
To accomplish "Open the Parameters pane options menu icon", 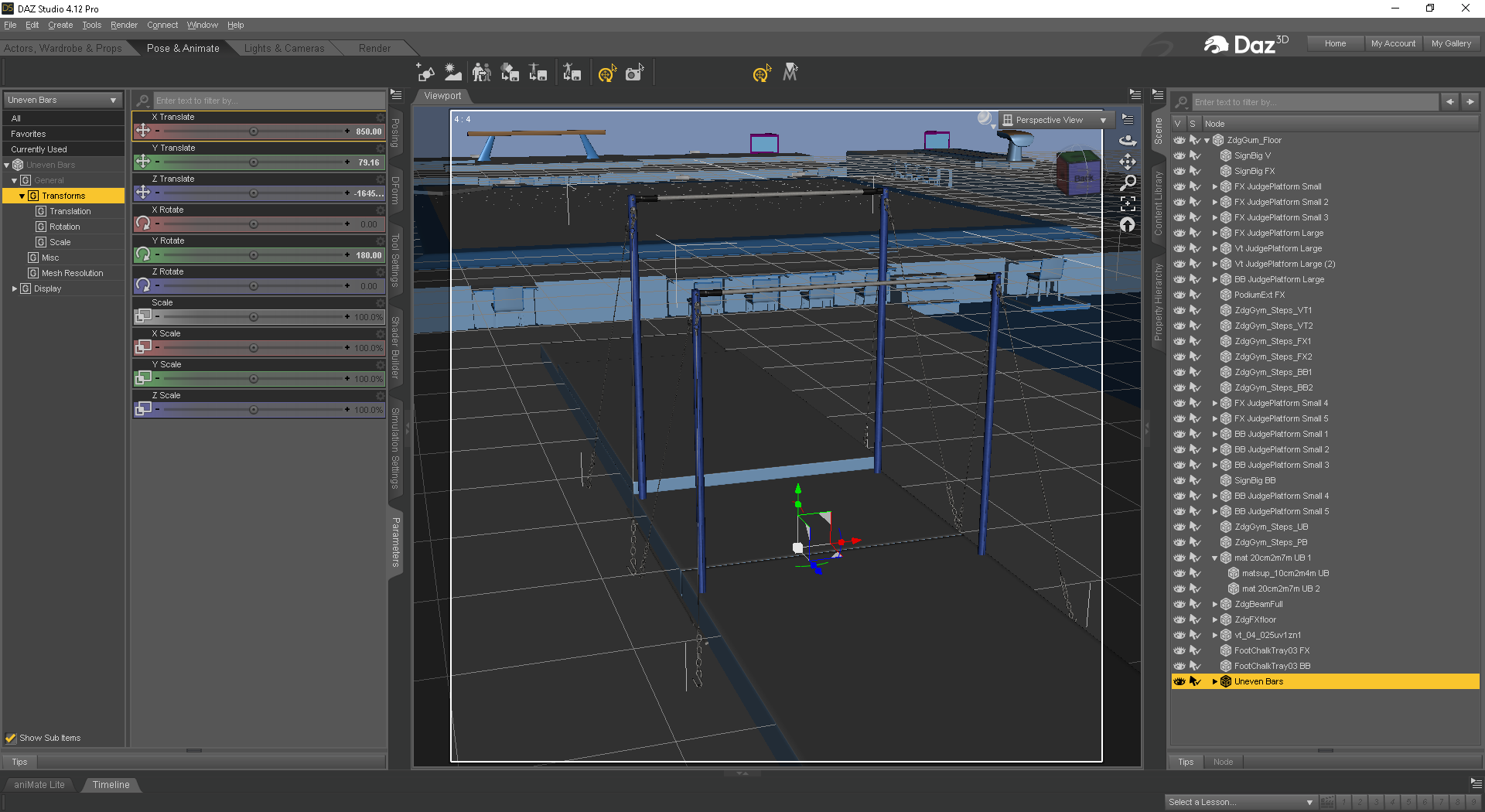I will 396,94.
